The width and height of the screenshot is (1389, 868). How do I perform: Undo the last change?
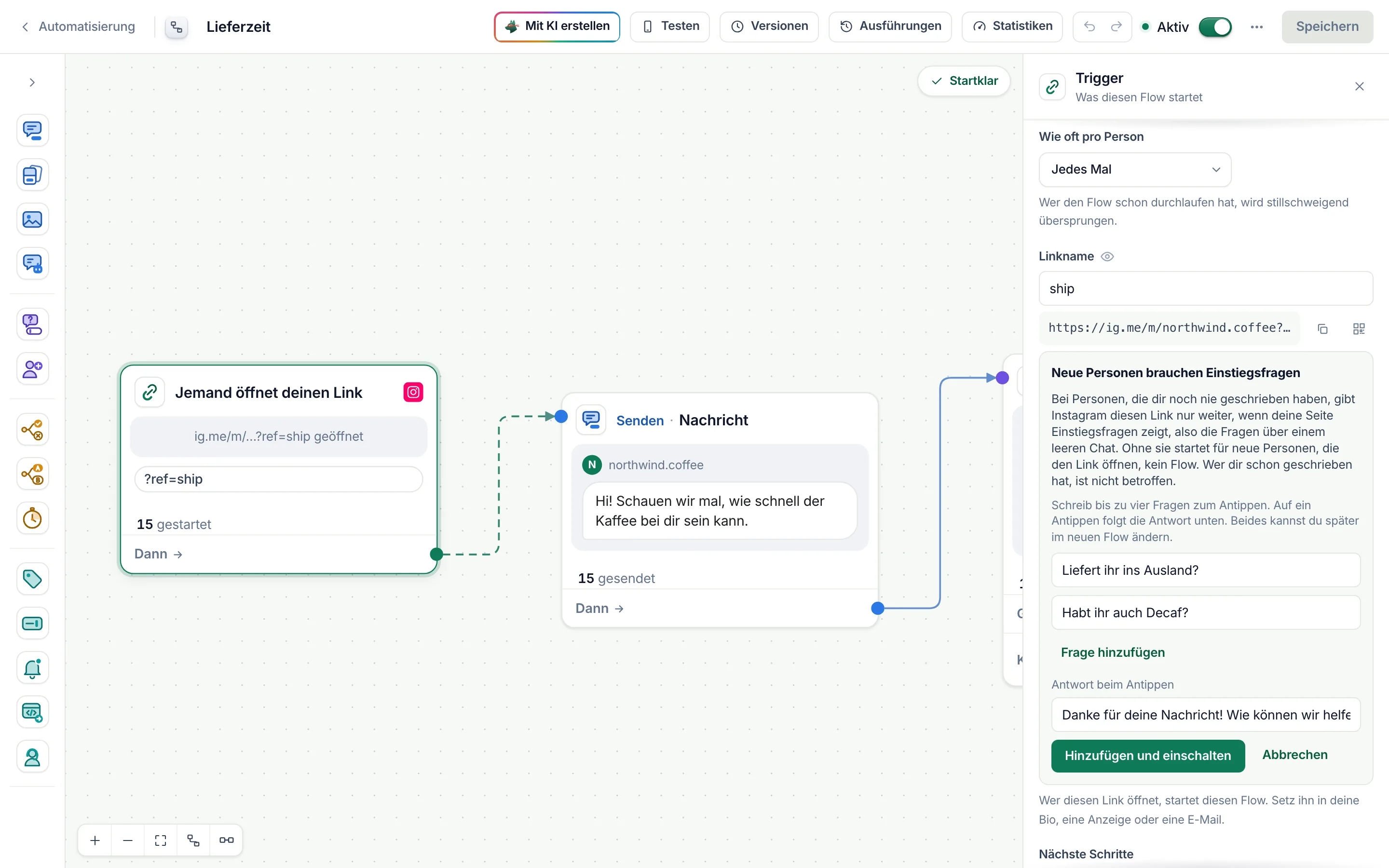(x=1089, y=27)
